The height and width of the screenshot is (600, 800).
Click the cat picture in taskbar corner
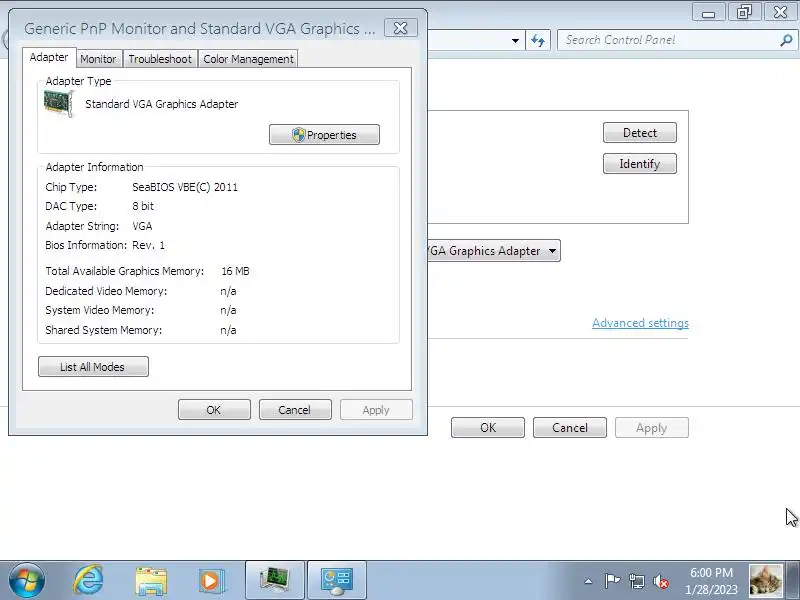[765, 580]
